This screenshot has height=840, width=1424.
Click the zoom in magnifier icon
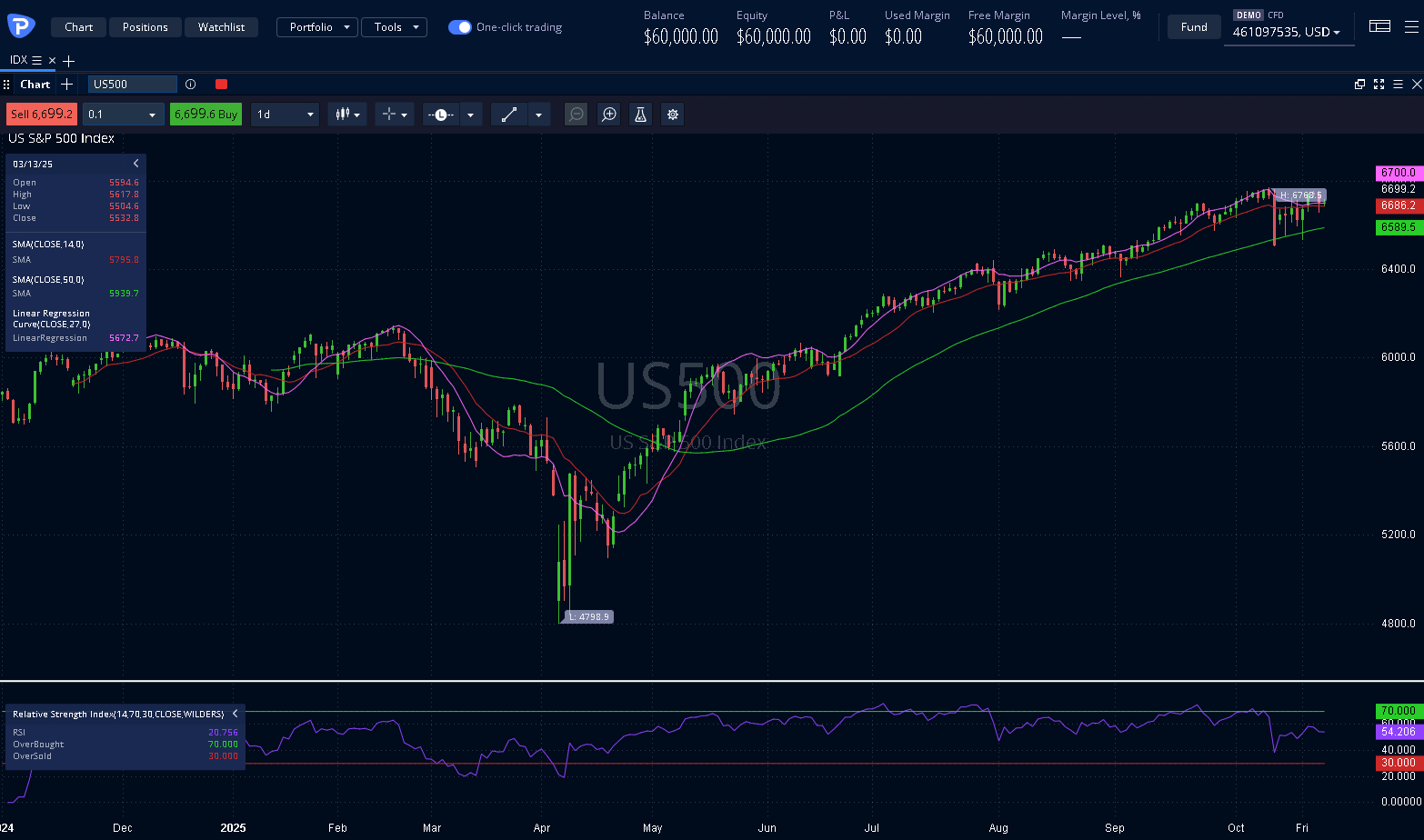coord(609,115)
